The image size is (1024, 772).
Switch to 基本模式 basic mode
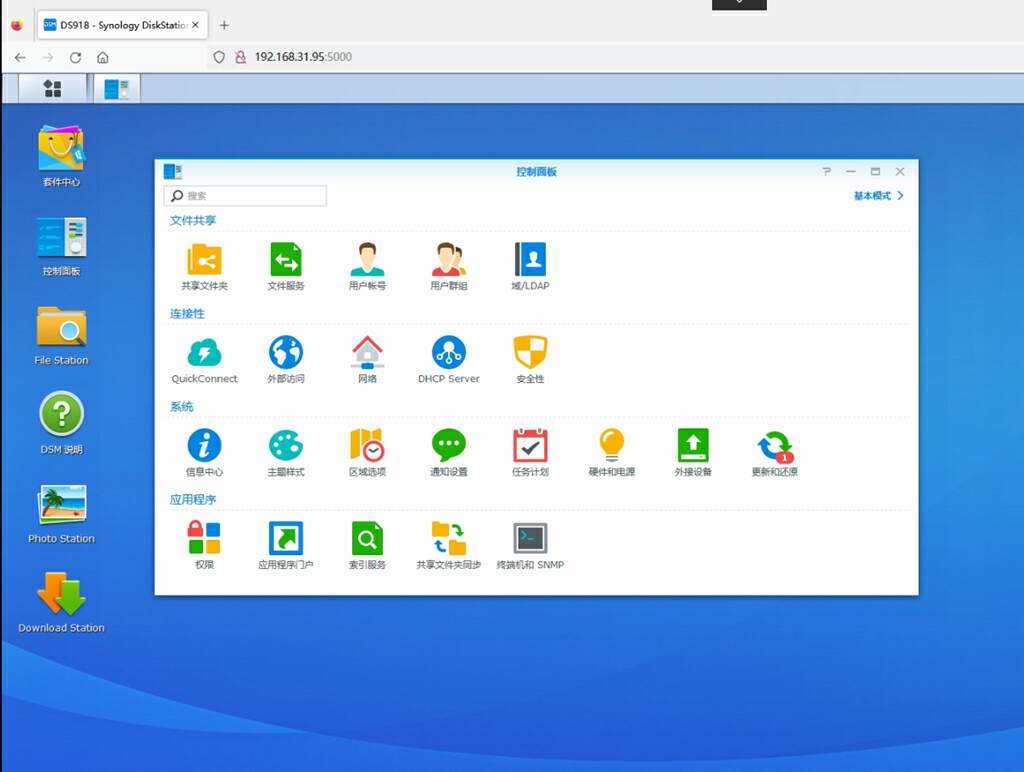pyautogui.click(x=877, y=196)
